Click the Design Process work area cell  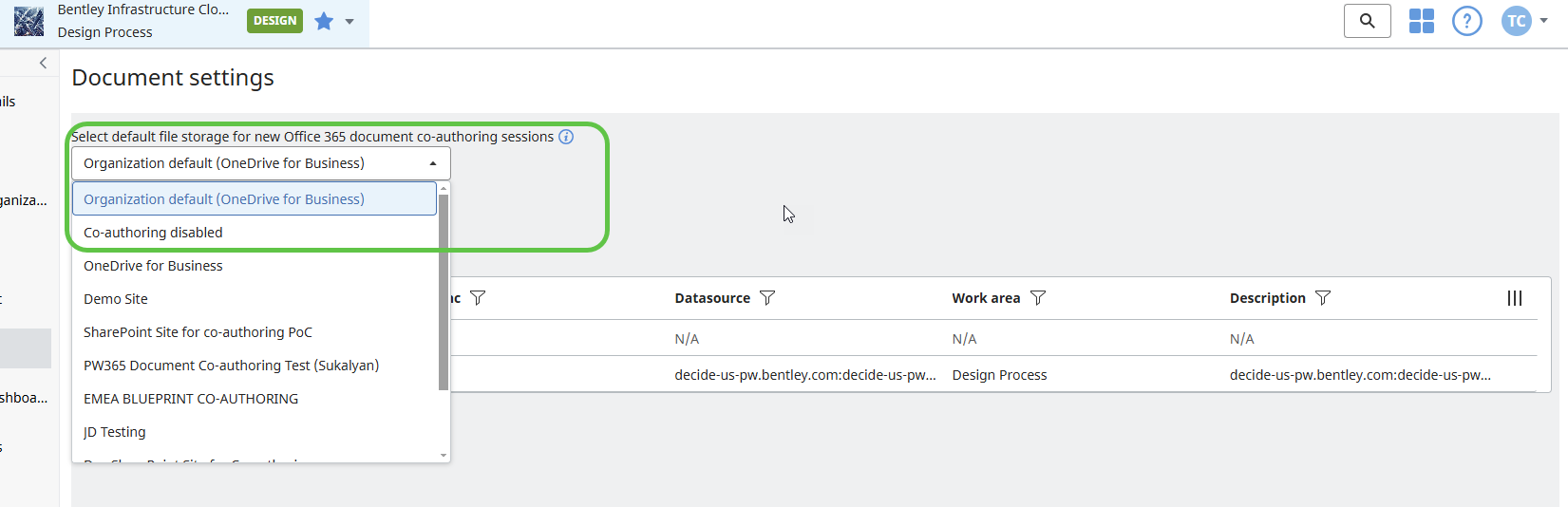coord(999,375)
